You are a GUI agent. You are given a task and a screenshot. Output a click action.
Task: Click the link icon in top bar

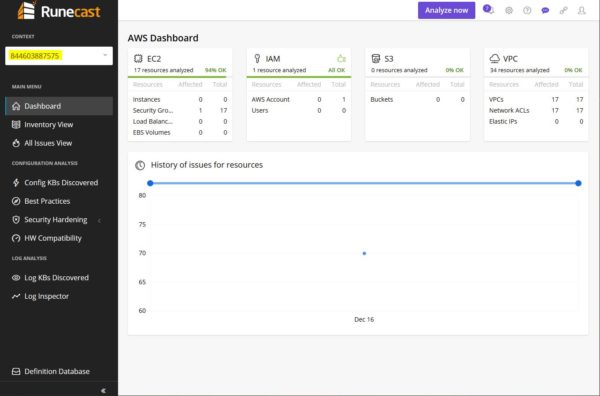[x=563, y=10]
